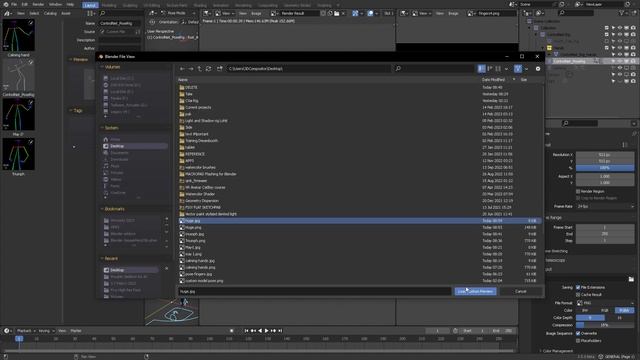
Task: Select Desktop under the Recent panel
Action: (x=130, y=270)
